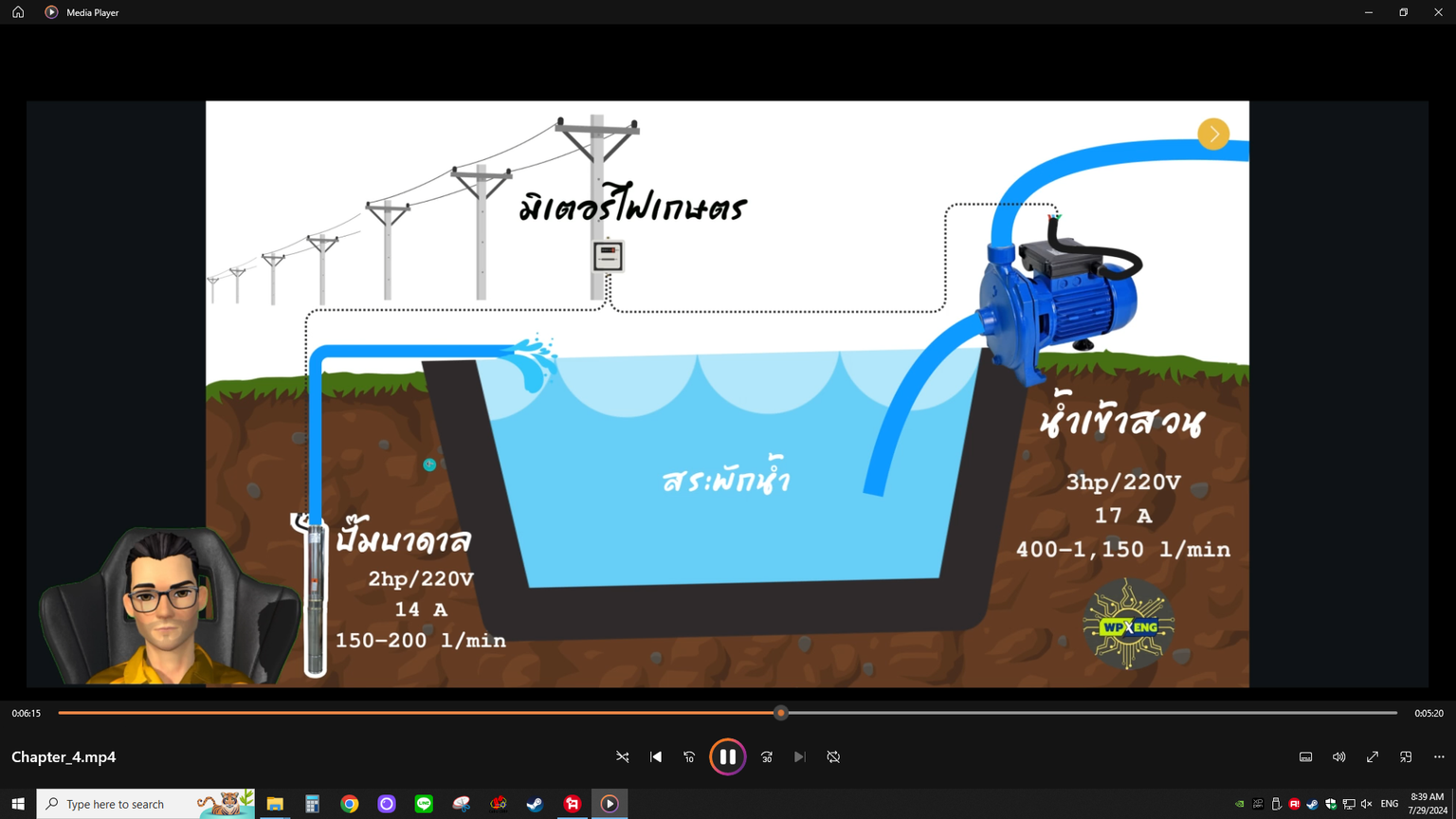The height and width of the screenshot is (819, 1456).
Task: Launch Steam from the taskbar
Action: click(535, 804)
